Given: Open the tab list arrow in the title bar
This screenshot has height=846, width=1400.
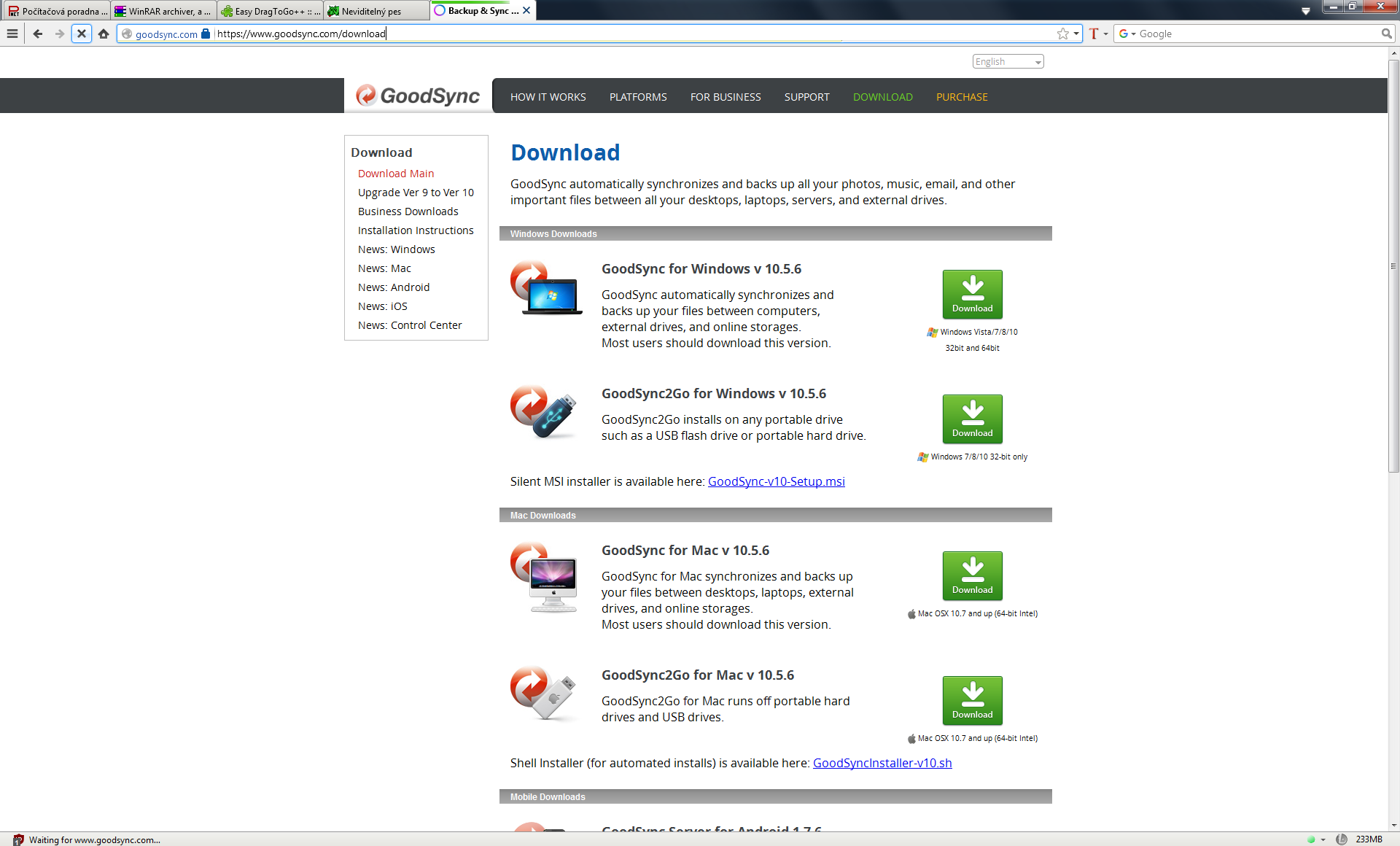Looking at the screenshot, I should pos(1305,11).
